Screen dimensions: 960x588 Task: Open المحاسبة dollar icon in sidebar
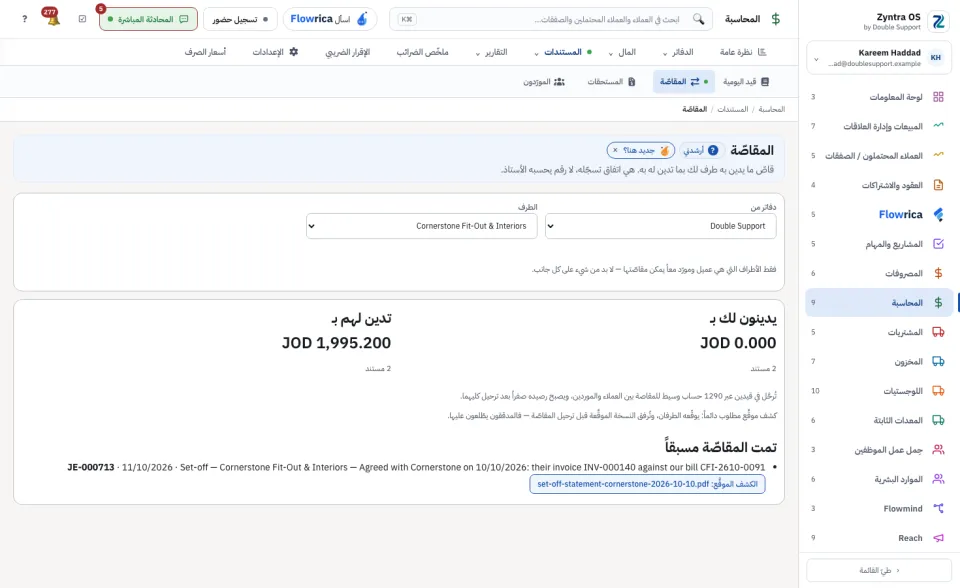(938, 303)
